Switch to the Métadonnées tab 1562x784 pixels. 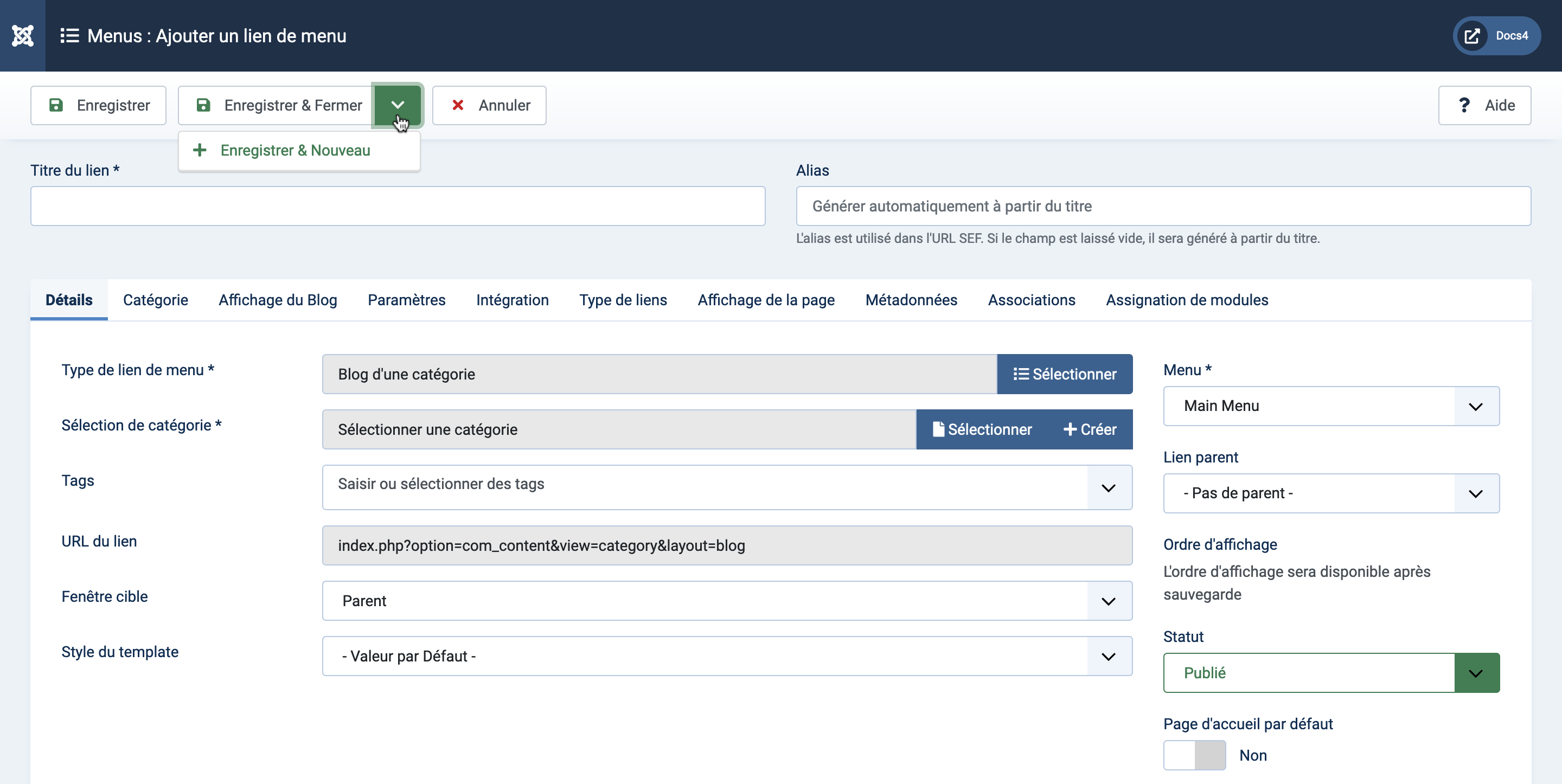tap(911, 300)
